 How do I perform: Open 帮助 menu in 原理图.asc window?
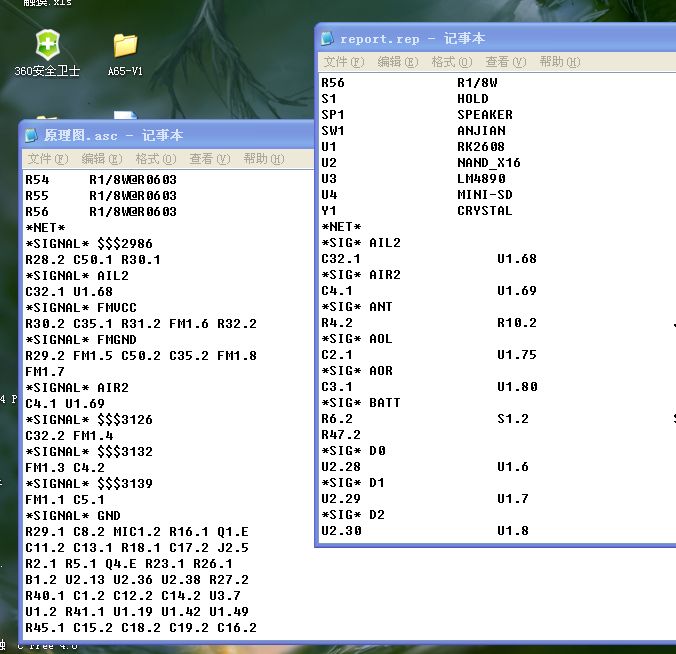(x=263, y=159)
